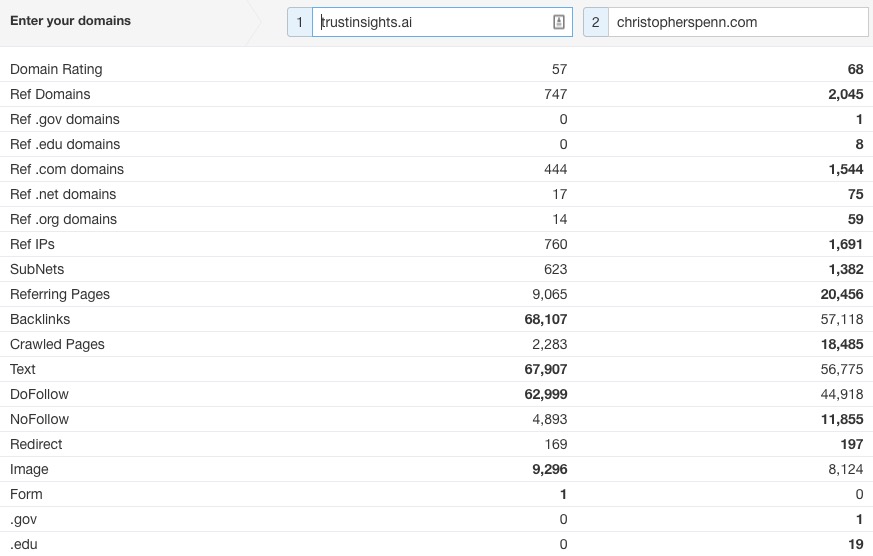Click the 'Ref Domains' row label
Image resolution: width=873 pixels, height=556 pixels.
click(x=50, y=94)
